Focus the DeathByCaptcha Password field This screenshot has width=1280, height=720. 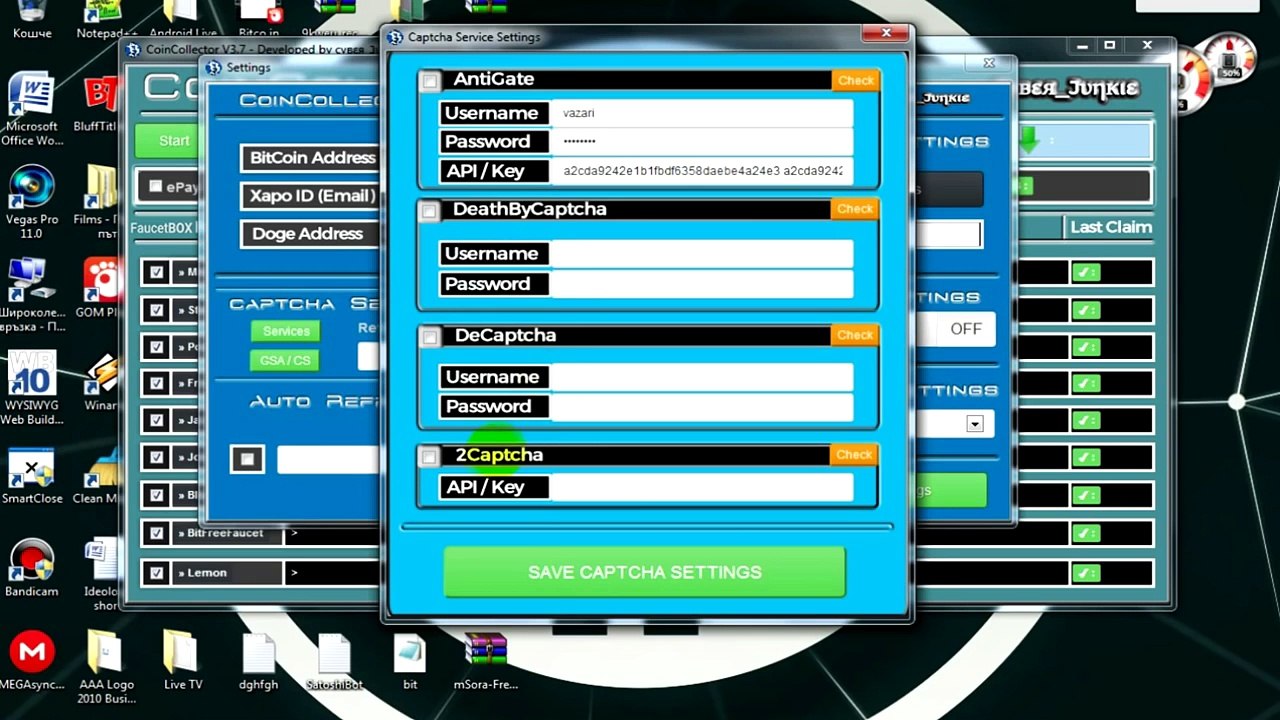tap(701, 284)
